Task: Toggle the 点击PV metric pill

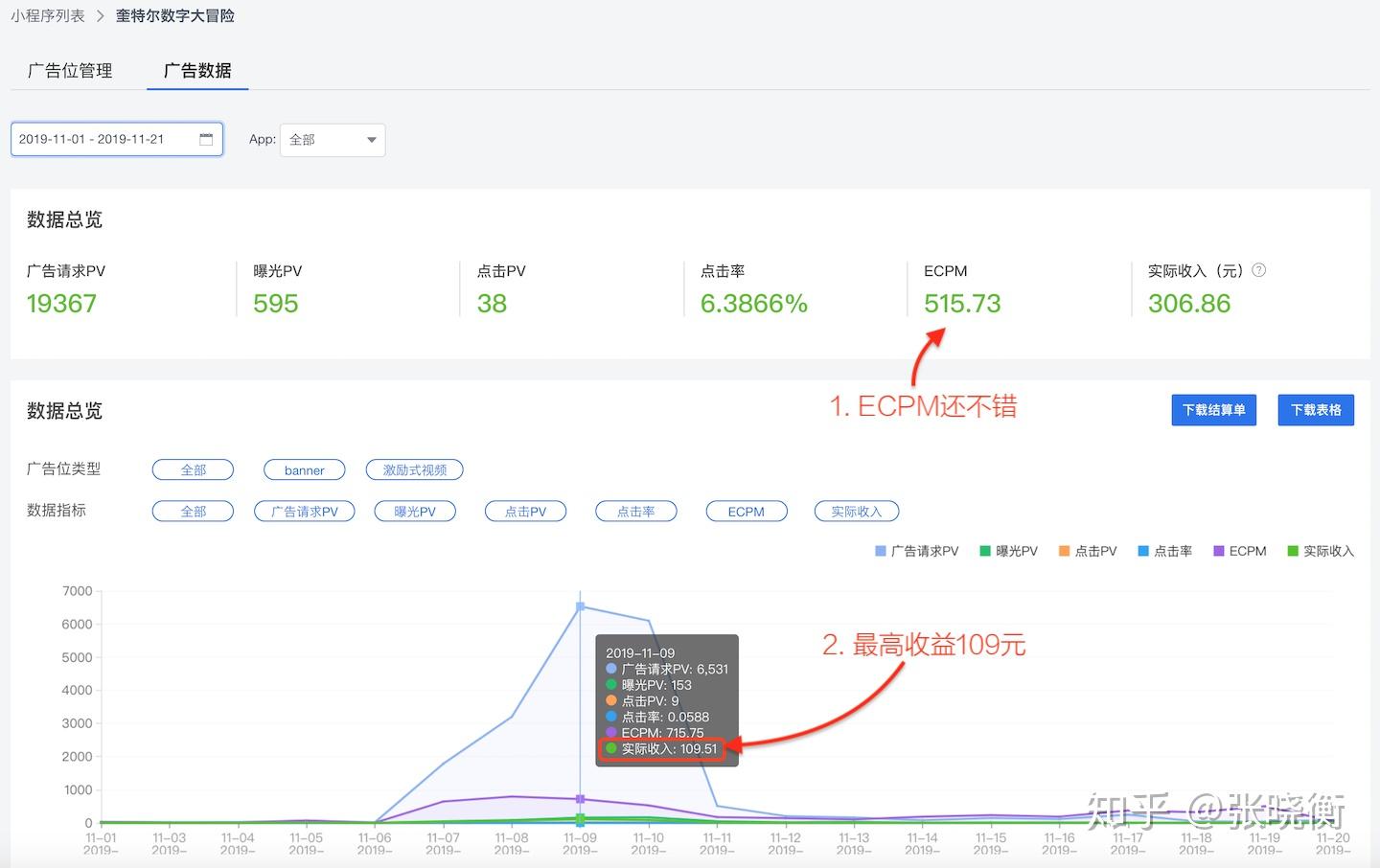Action: 525,511
